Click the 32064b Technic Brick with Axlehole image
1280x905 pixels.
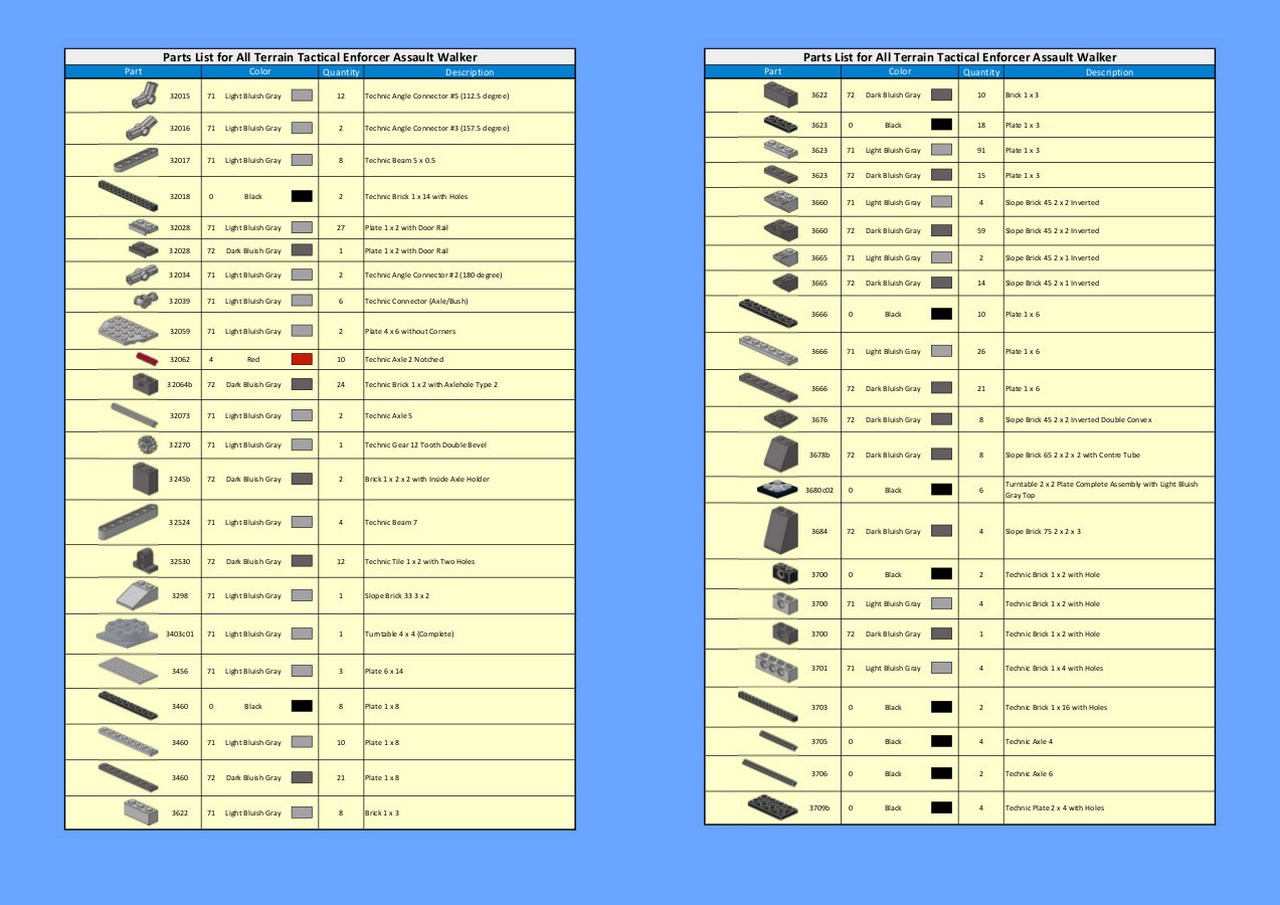click(145, 384)
